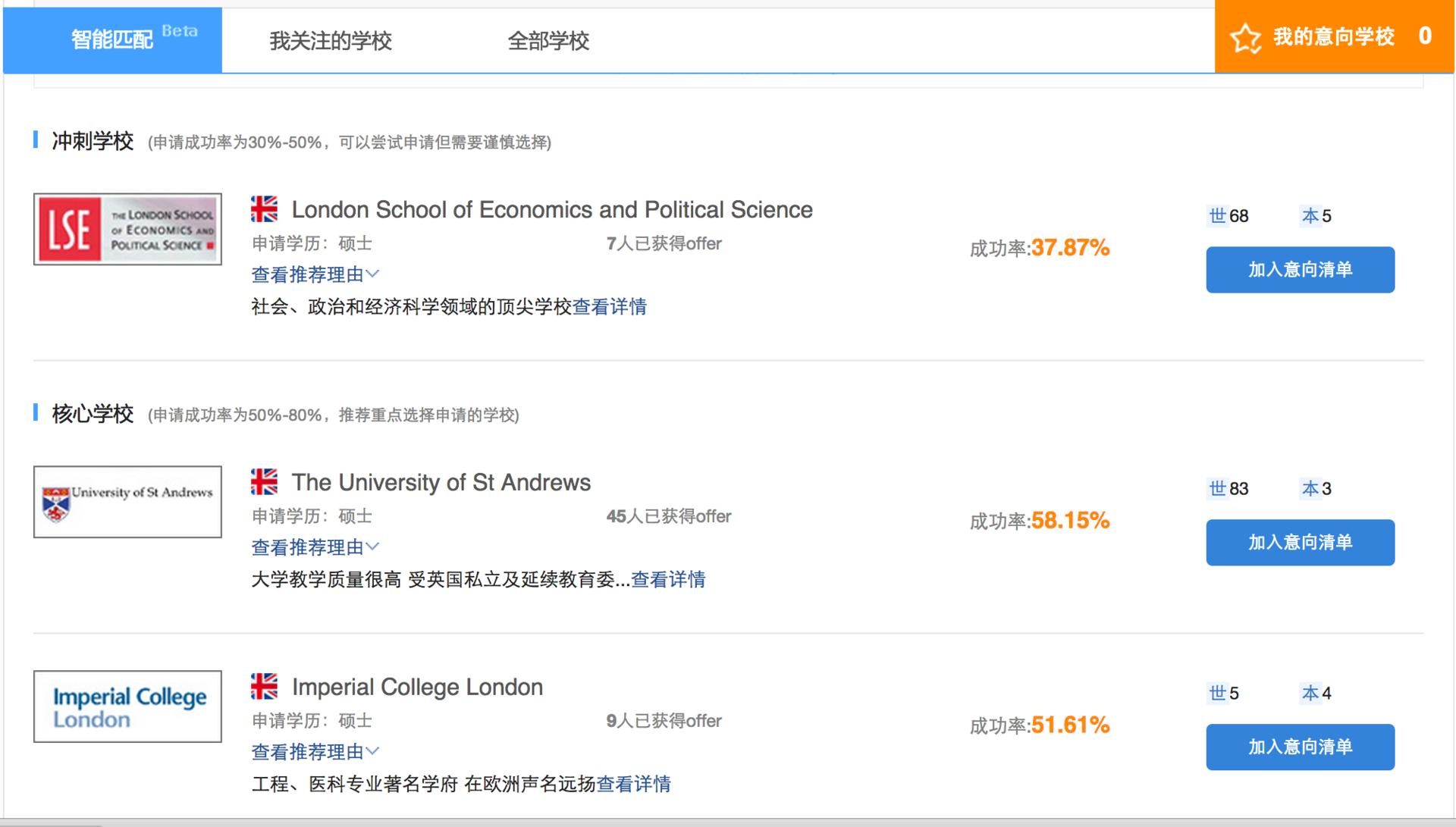The width and height of the screenshot is (1456, 827).
Task: Switch to the 全部学校 tab
Action: coord(548,41)
